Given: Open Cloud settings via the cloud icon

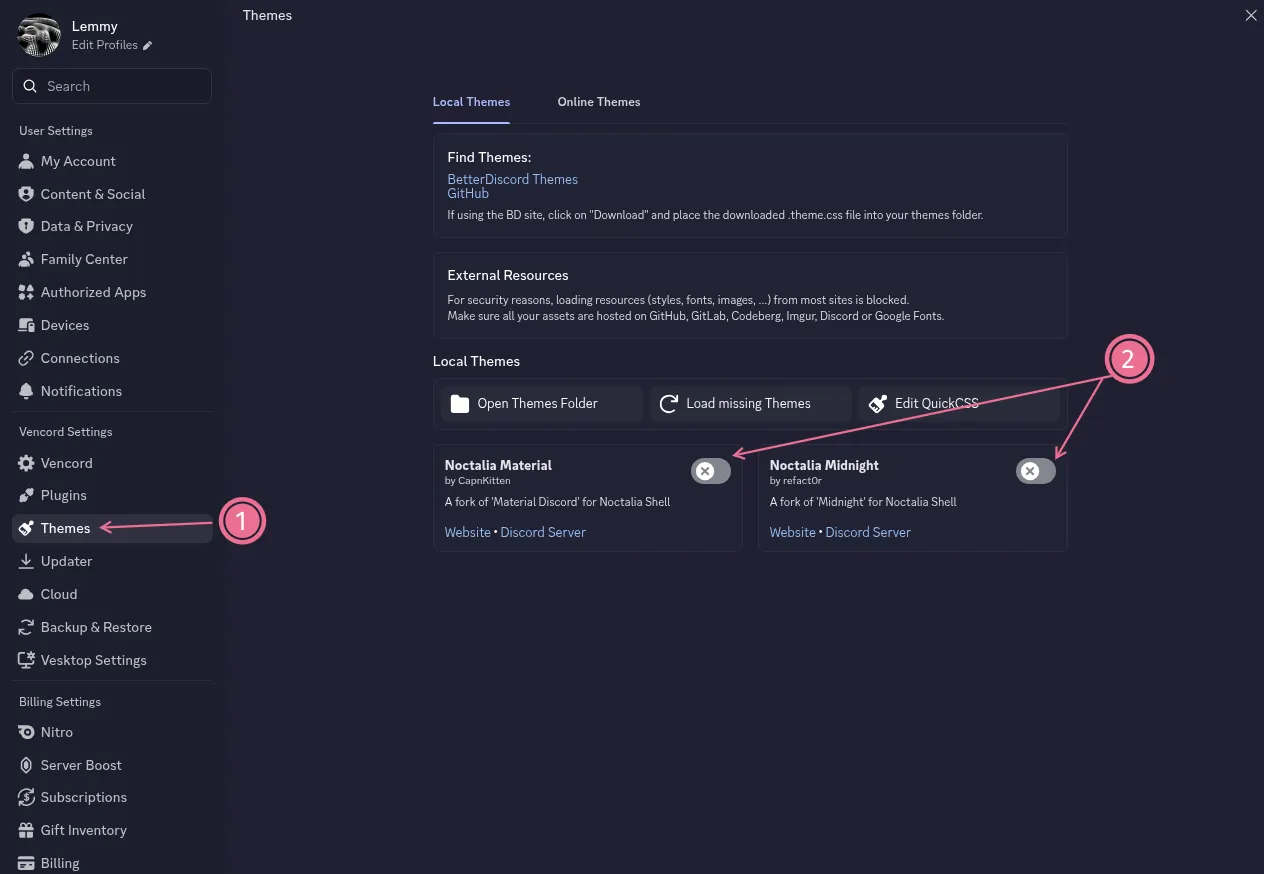Looking at the screenshot, I should click(x=27, y=594).
